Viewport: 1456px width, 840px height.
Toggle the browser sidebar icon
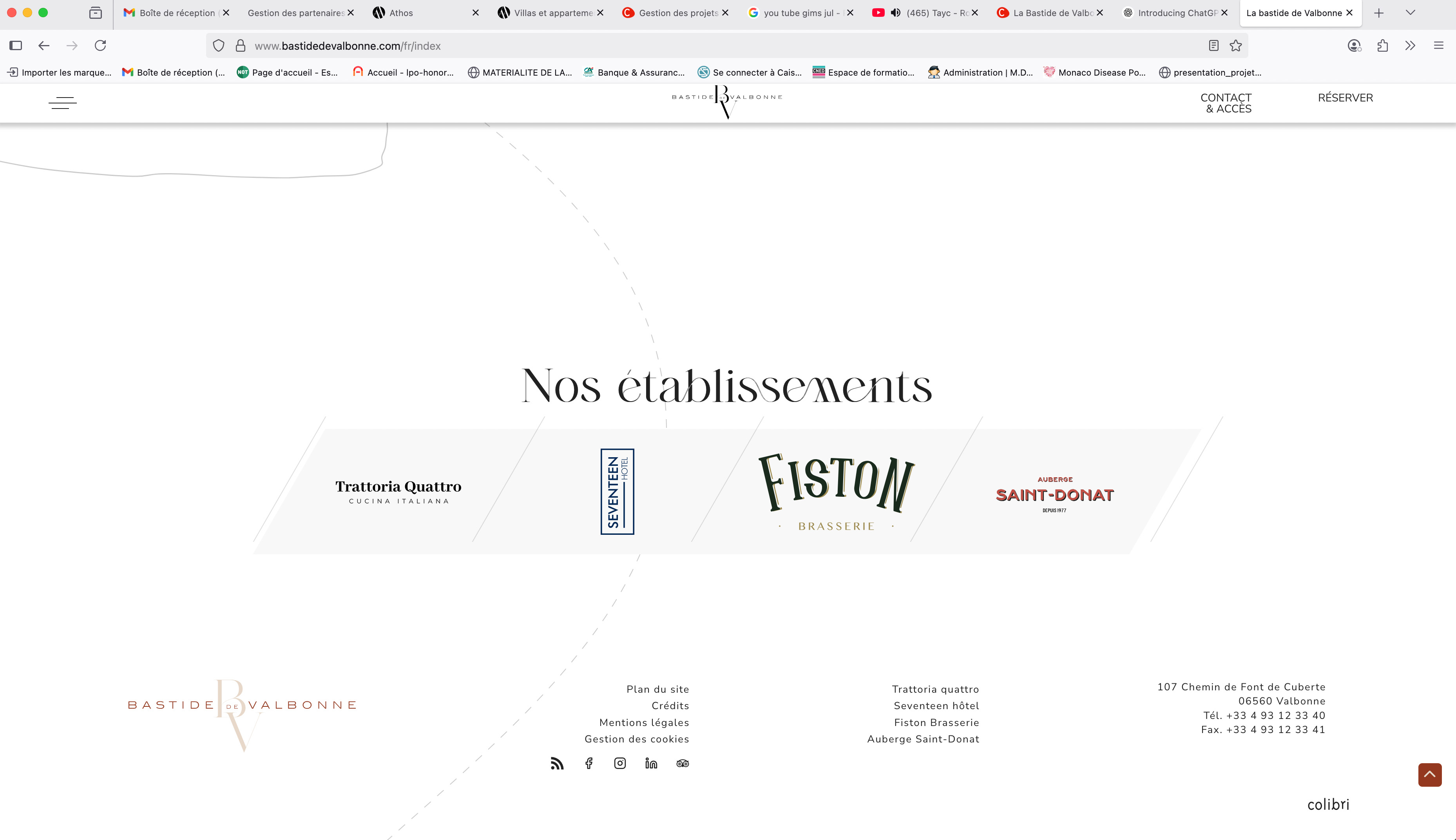pyautogui.click(x=16, y=45)
